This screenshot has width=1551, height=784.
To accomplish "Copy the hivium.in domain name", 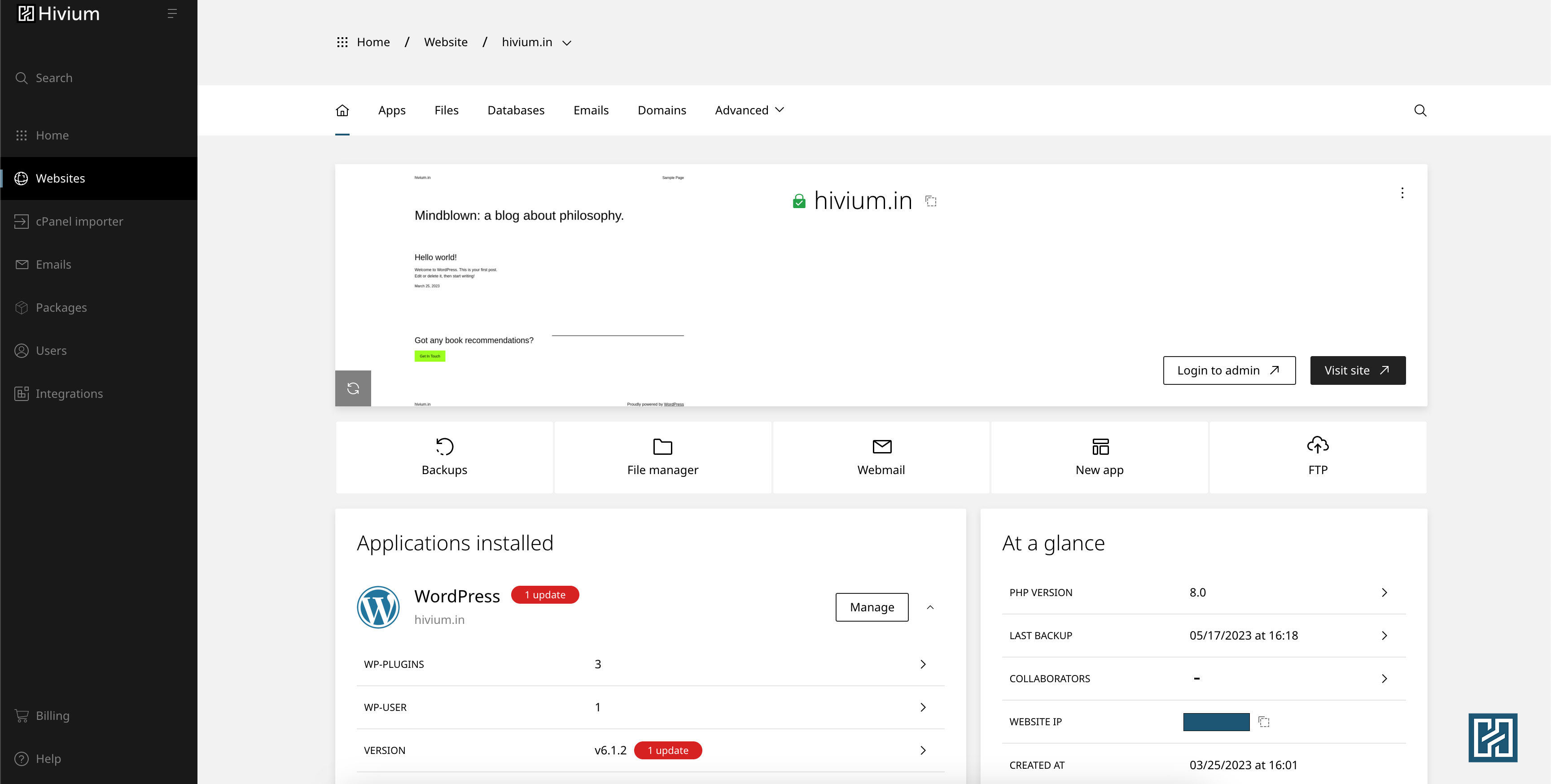I will pyautogui.click(x=931, y=201).
